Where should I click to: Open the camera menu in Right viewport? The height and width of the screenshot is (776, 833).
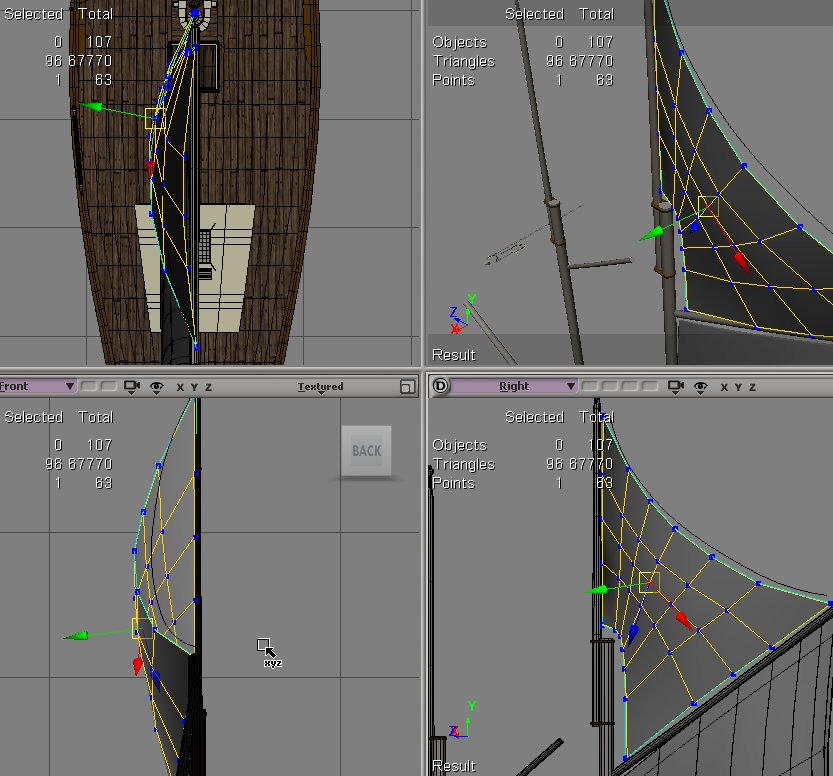click(x=675, y=386)
